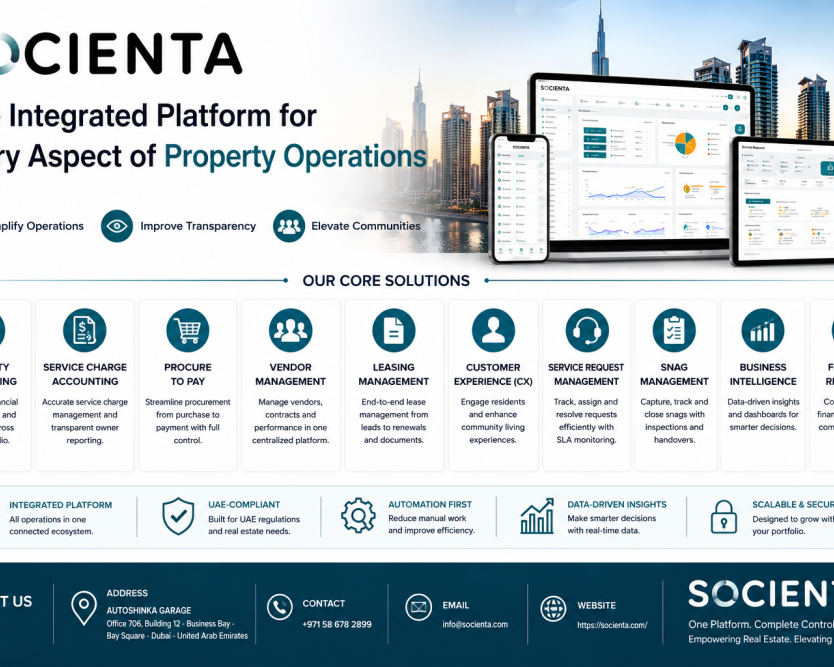
Task: Click text 'SLA monitoring.'
Action: (x=587, y=440)
